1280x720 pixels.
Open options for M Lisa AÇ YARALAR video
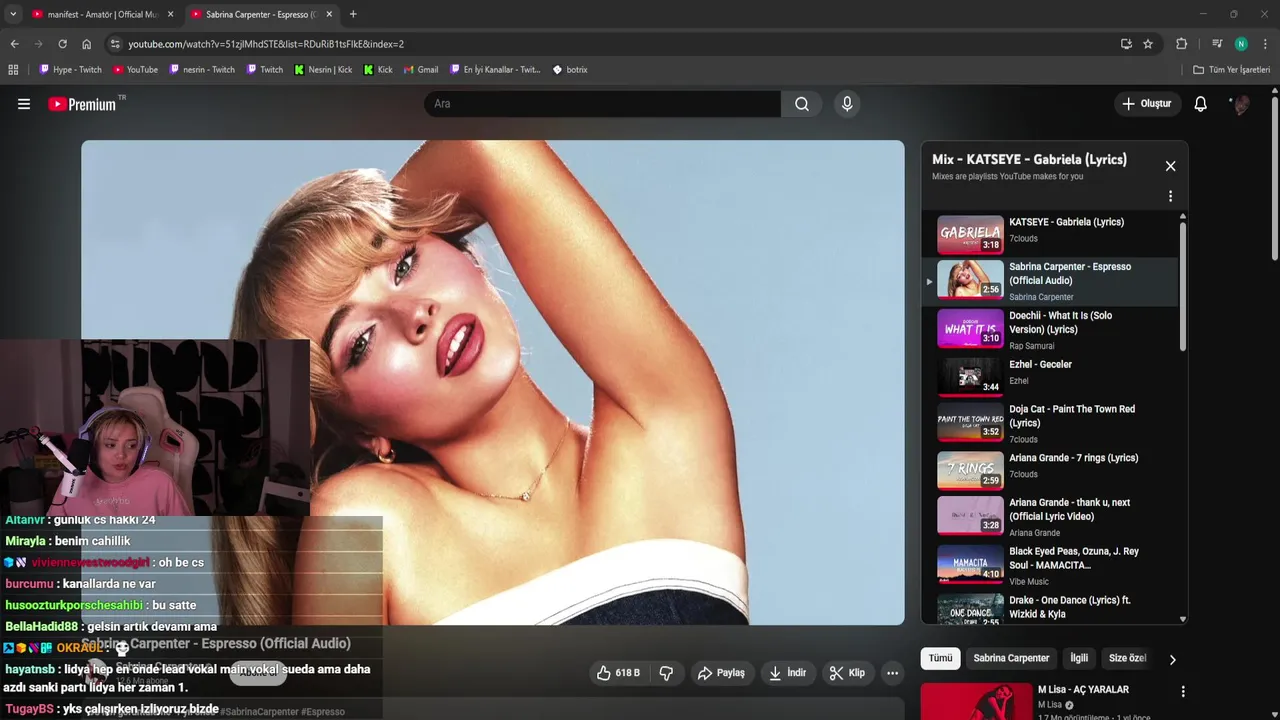coord(1183,691)
